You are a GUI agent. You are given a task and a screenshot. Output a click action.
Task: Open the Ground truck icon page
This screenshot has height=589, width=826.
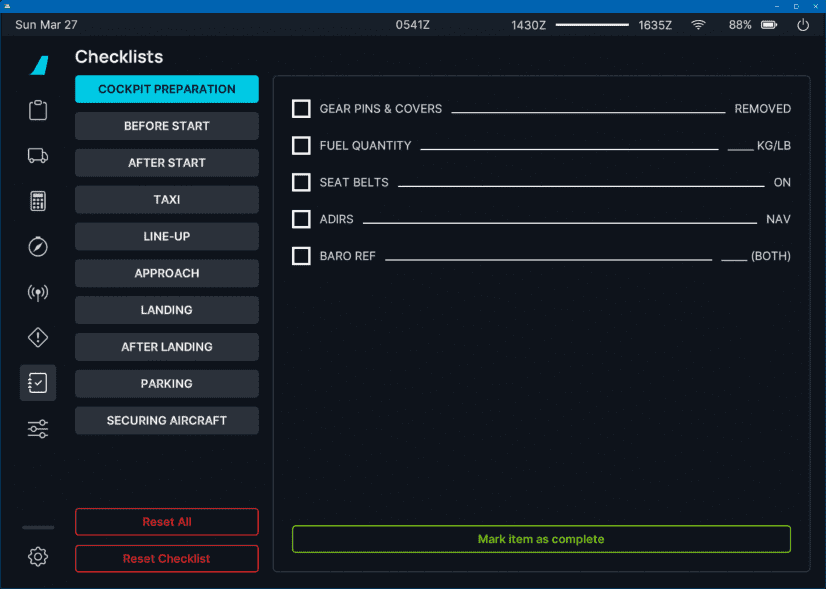(38, 155)
